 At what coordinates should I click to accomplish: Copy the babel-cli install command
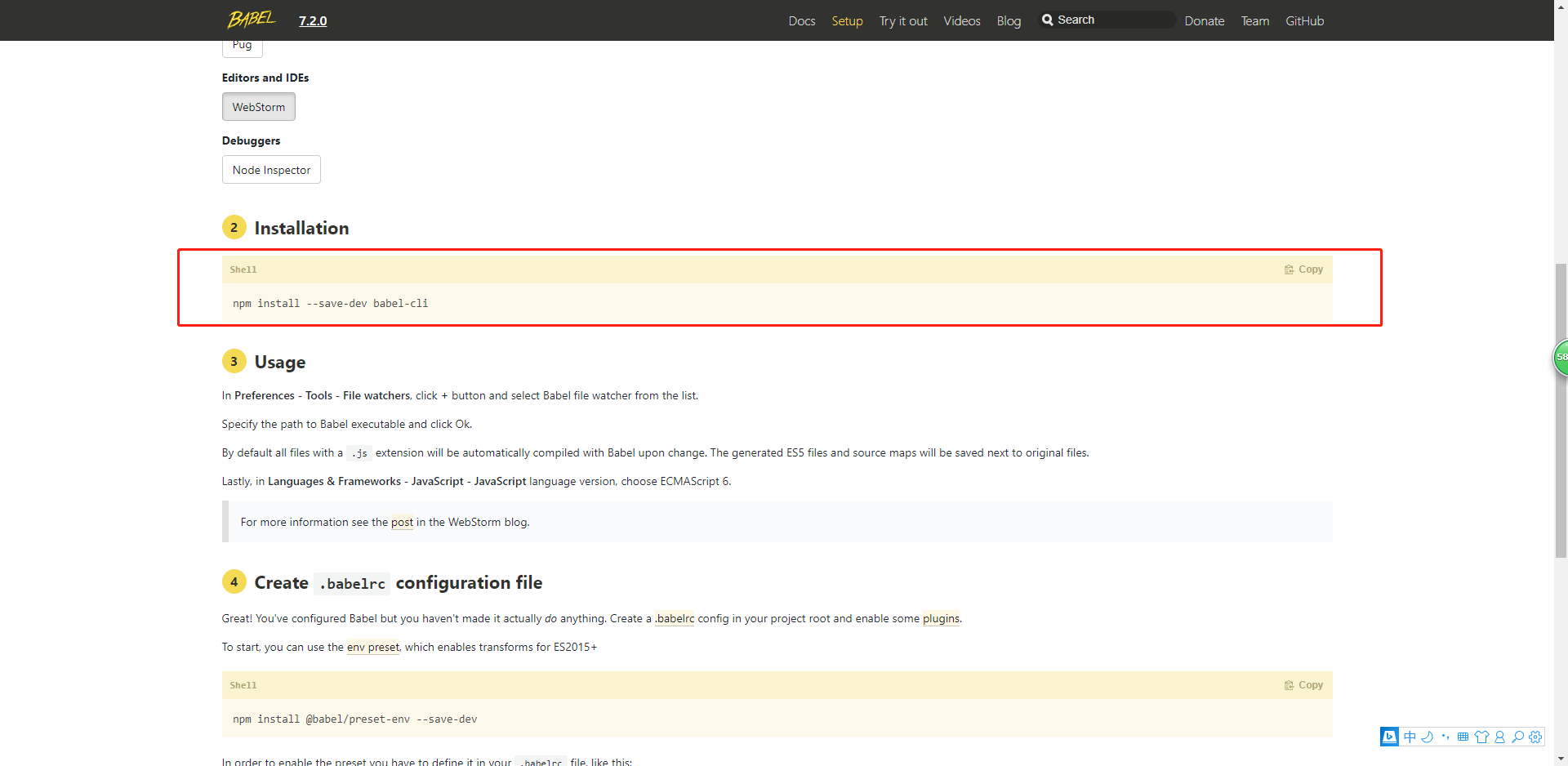[x=1303, y=269]
